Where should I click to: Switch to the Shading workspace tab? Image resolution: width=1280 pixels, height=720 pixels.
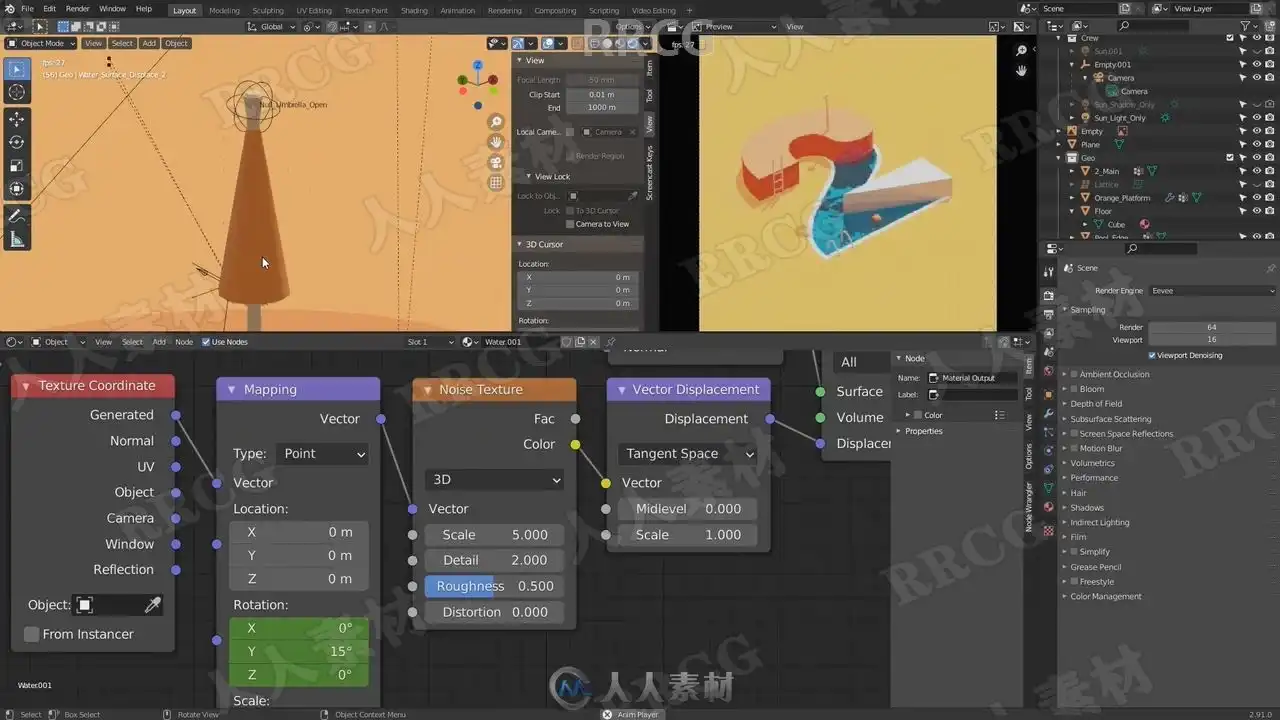click(414, 10)
